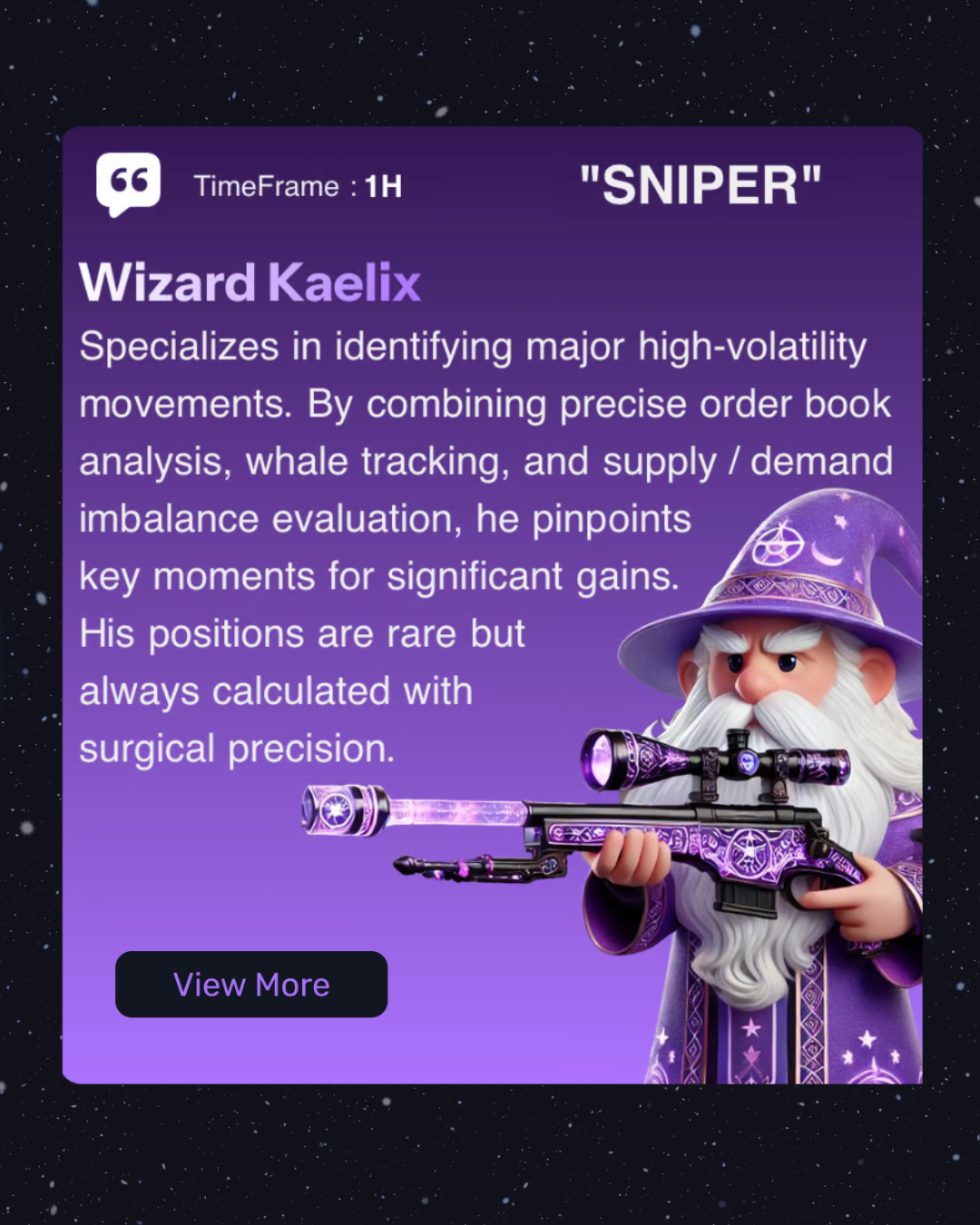The image size is (980, 1225).
Task: Select the TimeFrame : 1H label
Action: (298, 186)
